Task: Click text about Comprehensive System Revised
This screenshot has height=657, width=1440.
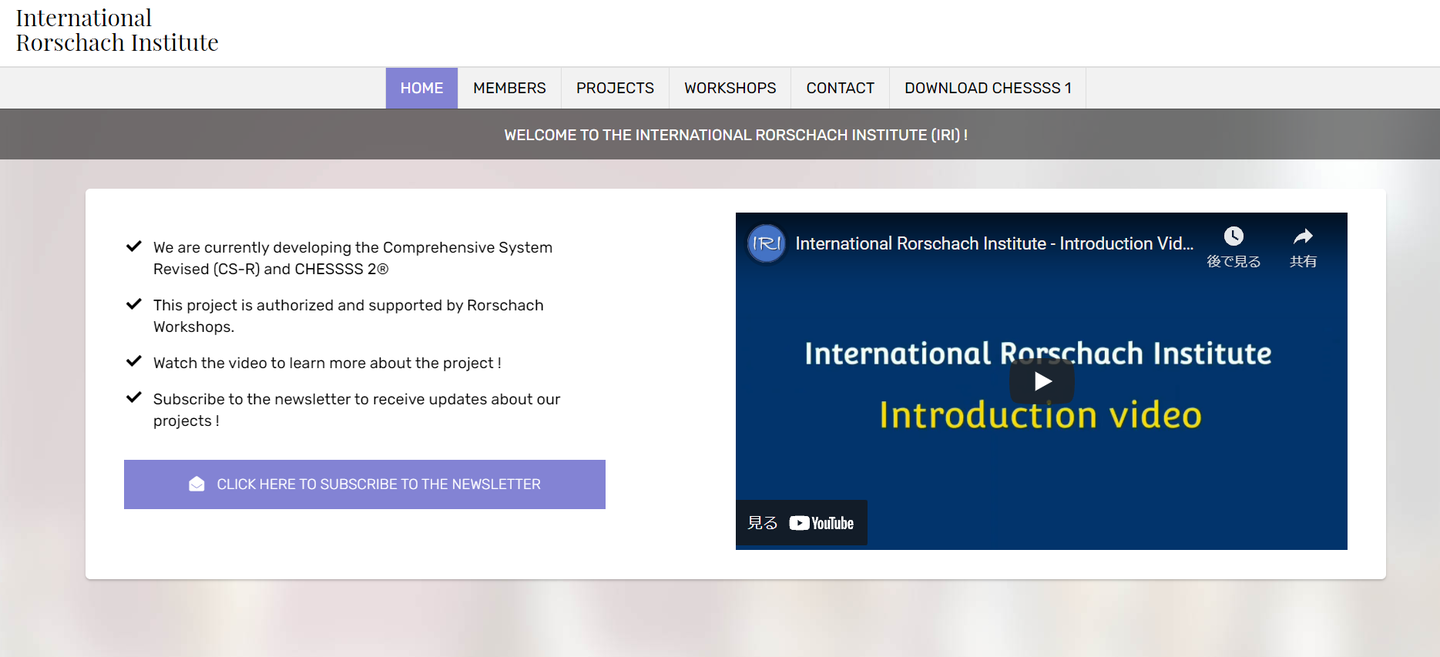Action: pos(353,258)
